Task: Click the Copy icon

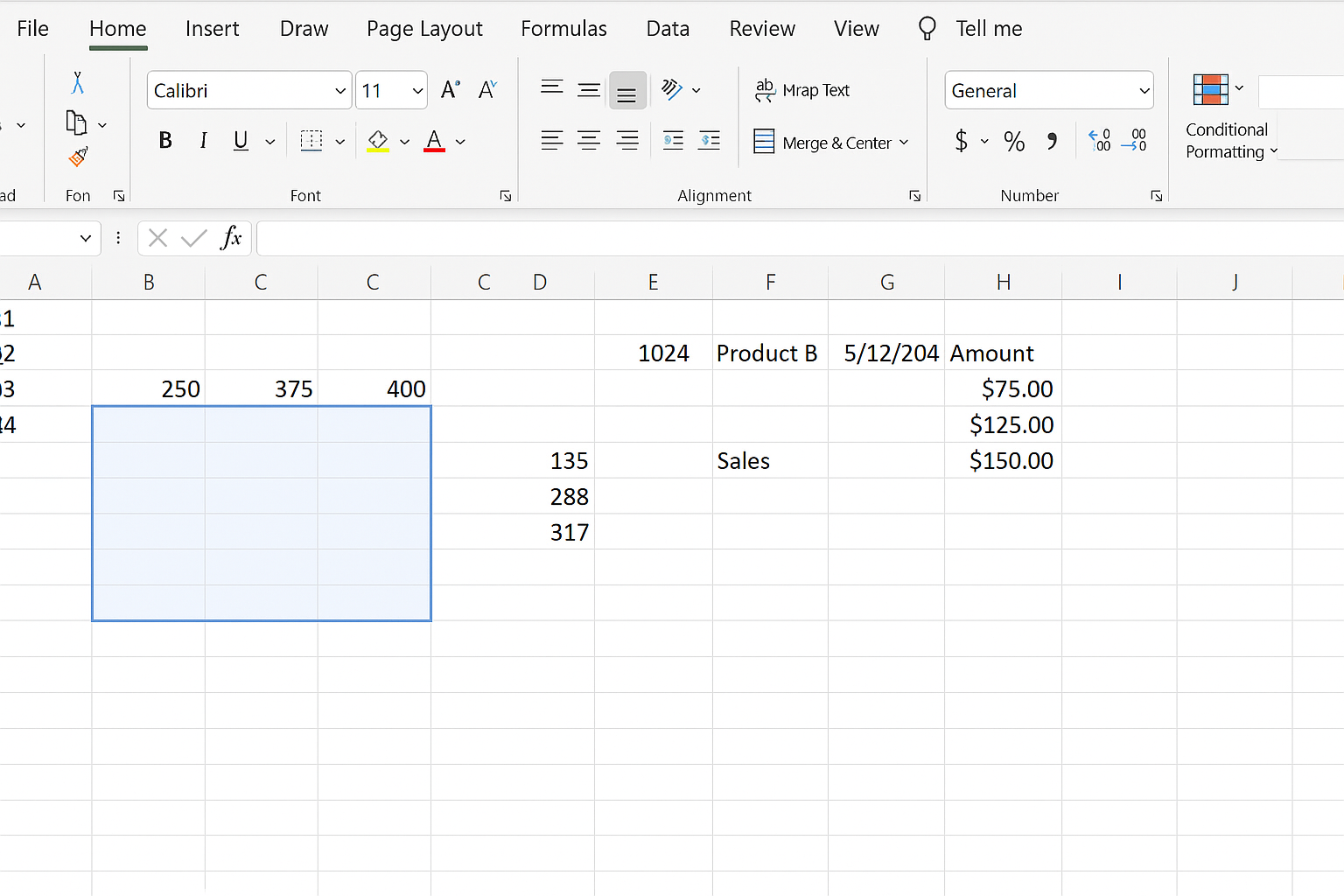Action: [76, 123]
